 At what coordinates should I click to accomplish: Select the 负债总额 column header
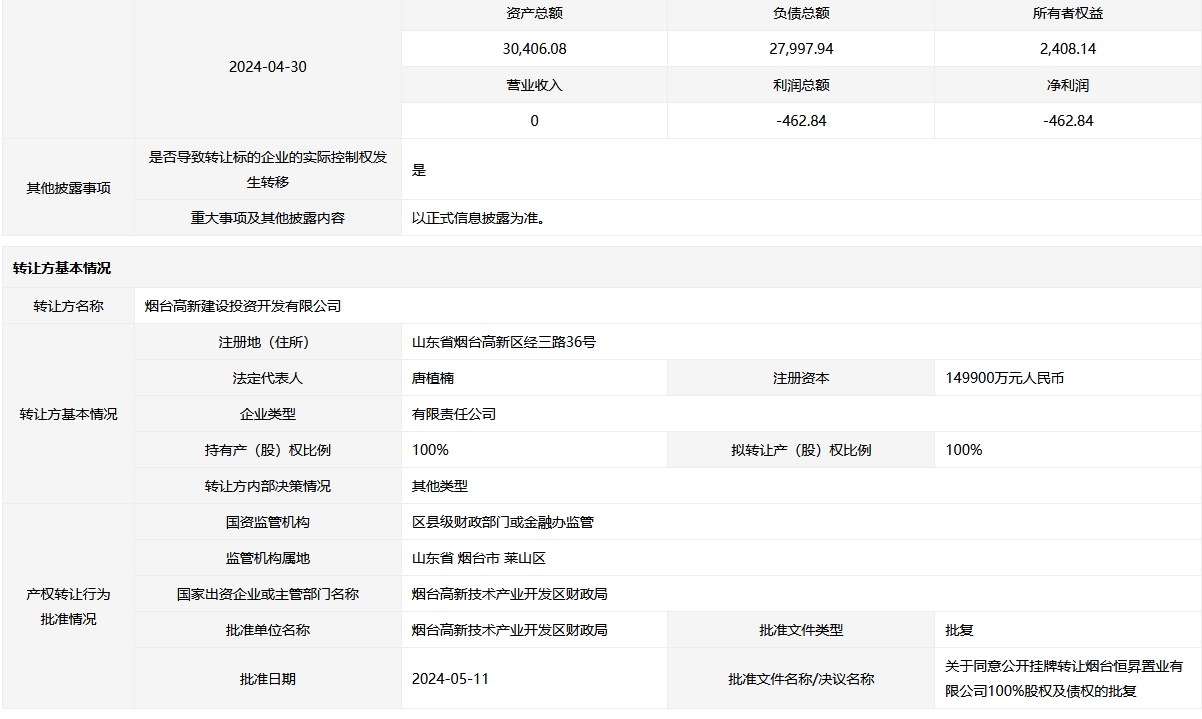(801, 14)
